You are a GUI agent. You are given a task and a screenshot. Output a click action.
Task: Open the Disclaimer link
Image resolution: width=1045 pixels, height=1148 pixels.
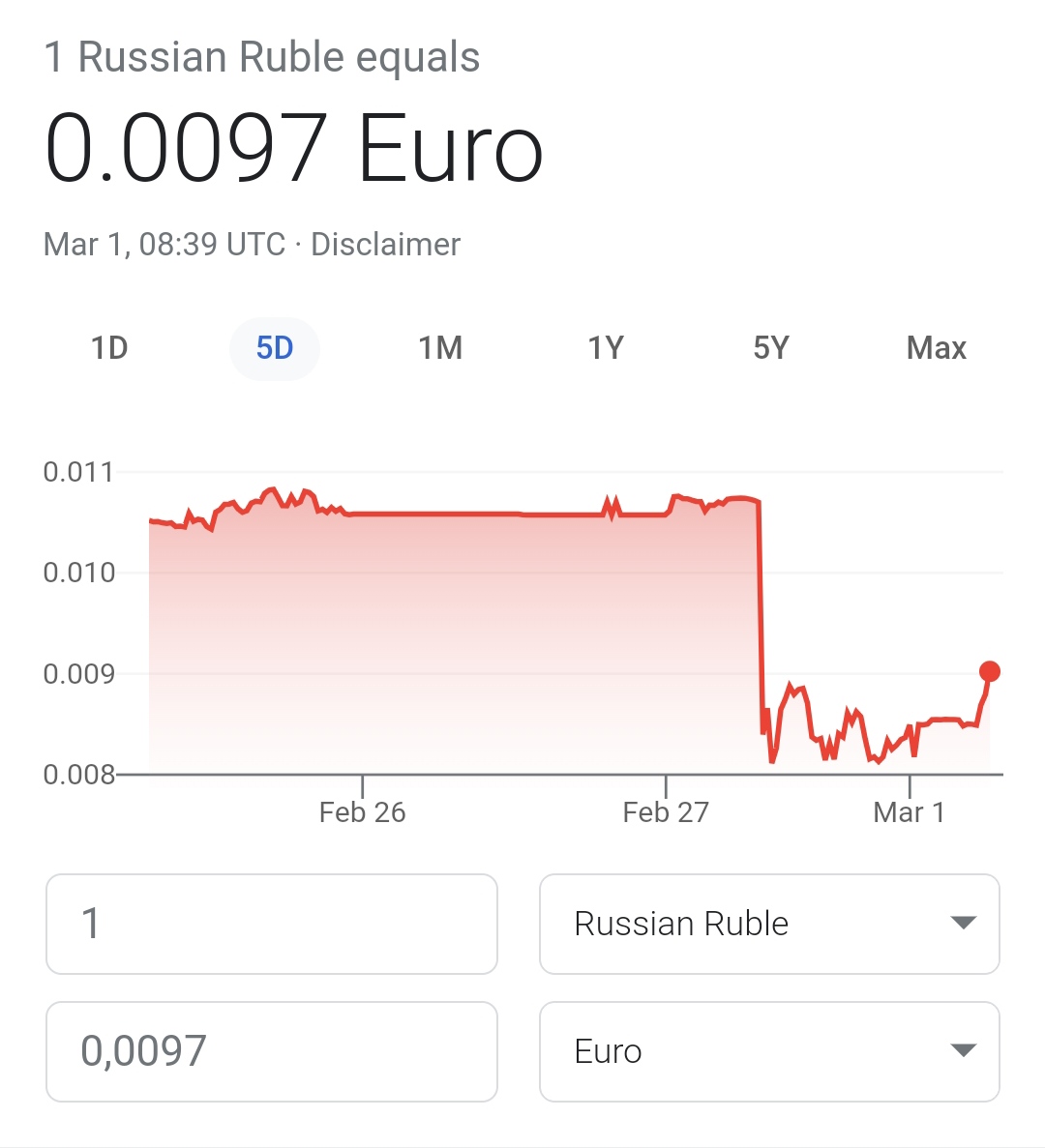[x=385, y=245]
